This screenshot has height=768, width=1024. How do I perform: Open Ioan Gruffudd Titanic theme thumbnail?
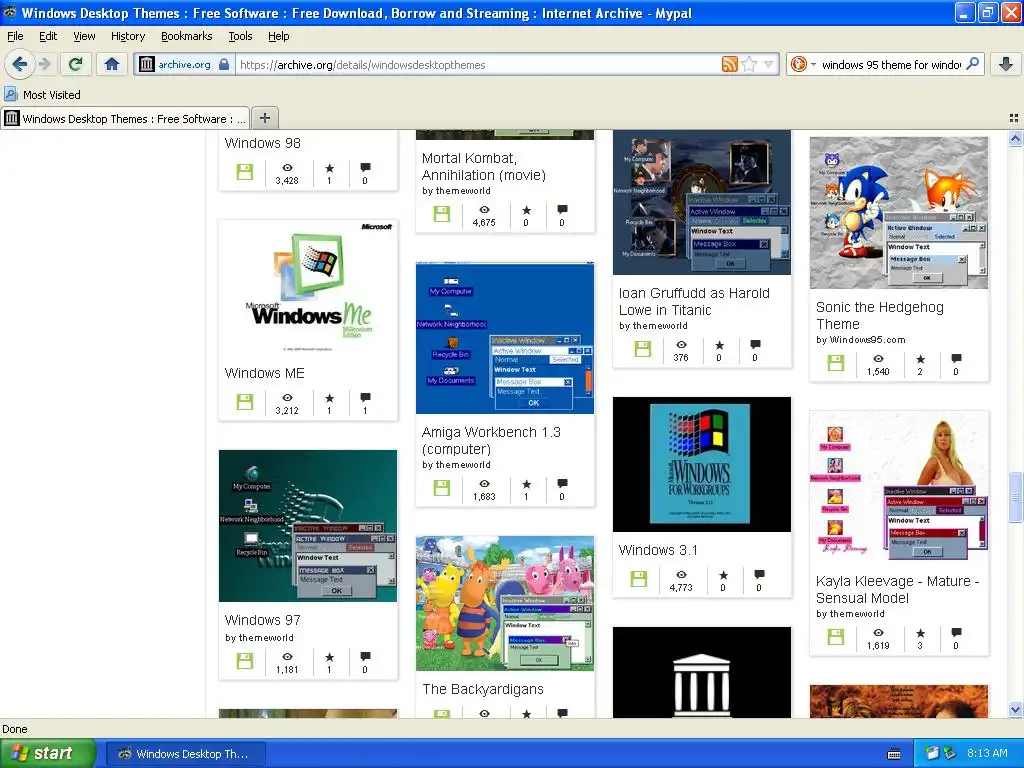point(702,202)
